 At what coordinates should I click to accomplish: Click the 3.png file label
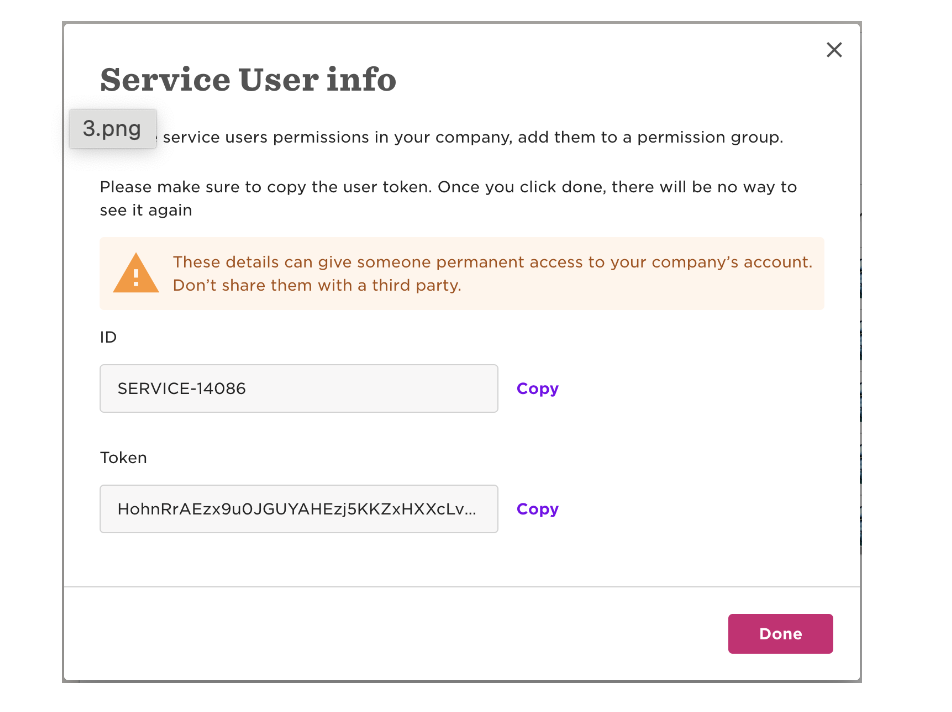[112, 128]
